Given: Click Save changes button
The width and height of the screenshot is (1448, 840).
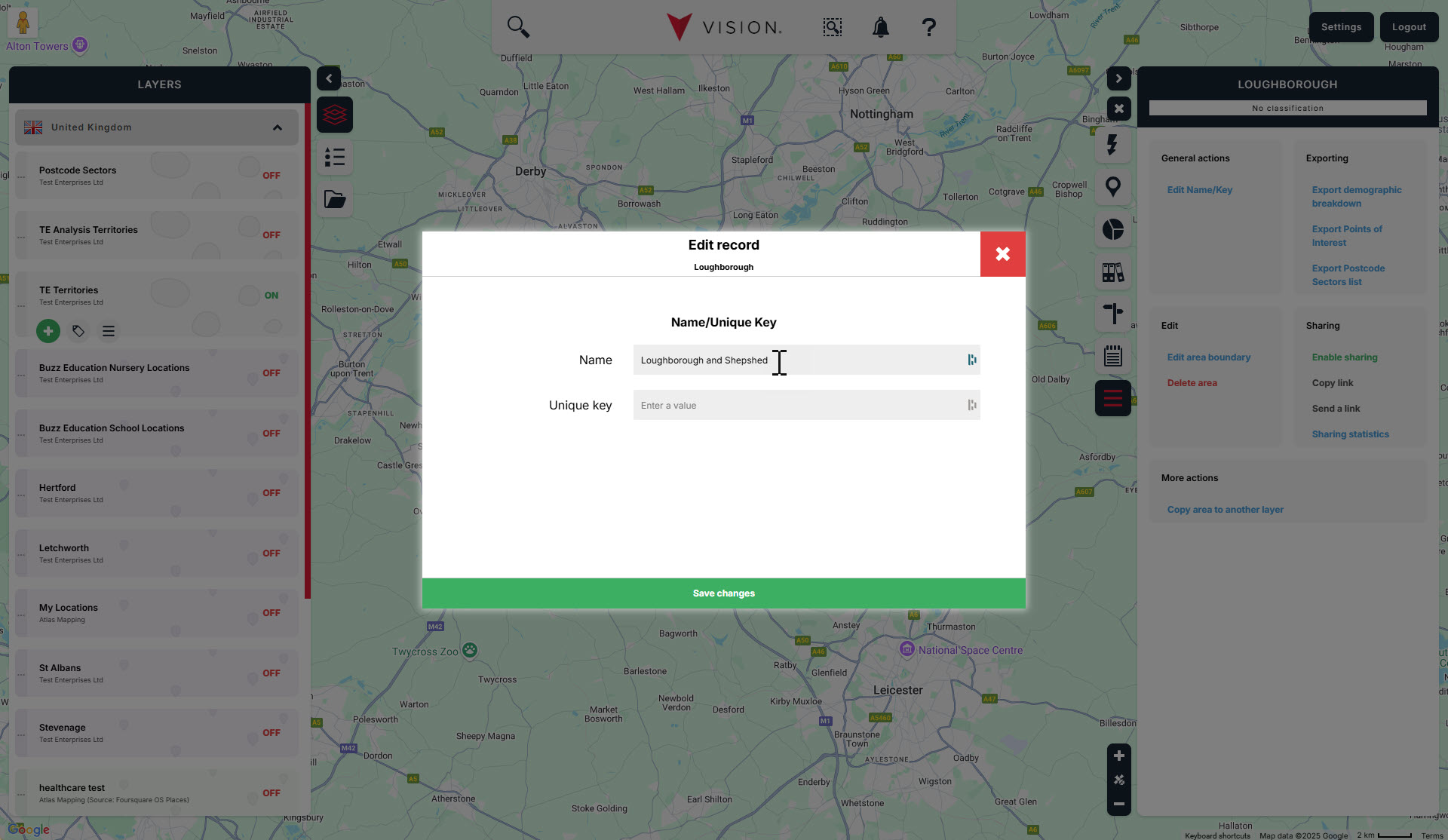Looking at the screenshot, I should tap(724, 593).
